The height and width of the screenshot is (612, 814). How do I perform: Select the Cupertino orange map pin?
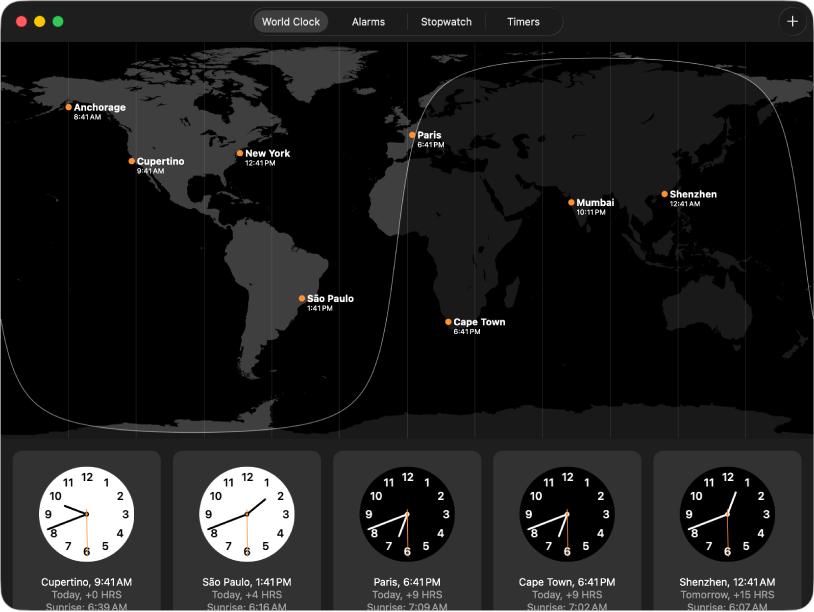tap(132, 161)
